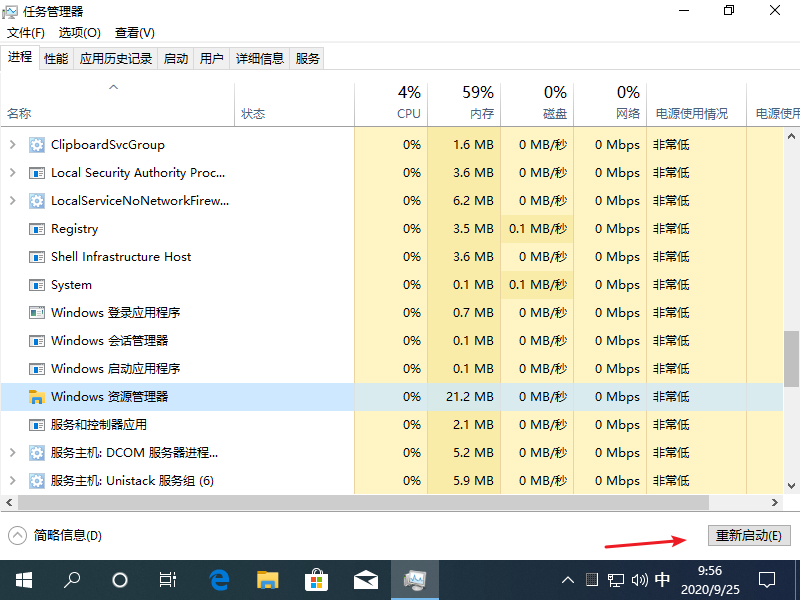
Task: Switch to the 详细信息 tab
Action: coord(260,59)
